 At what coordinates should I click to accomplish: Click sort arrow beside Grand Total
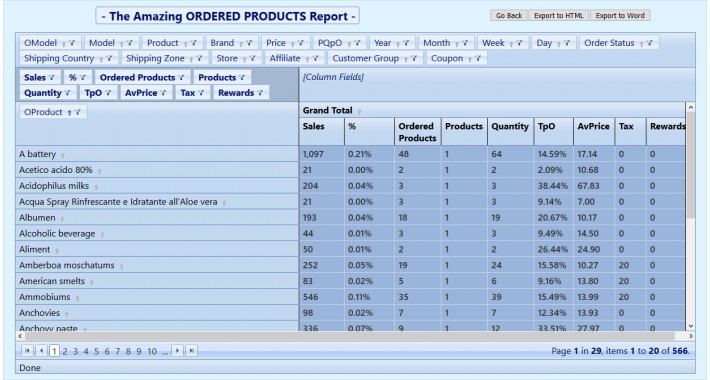(360, 111)
